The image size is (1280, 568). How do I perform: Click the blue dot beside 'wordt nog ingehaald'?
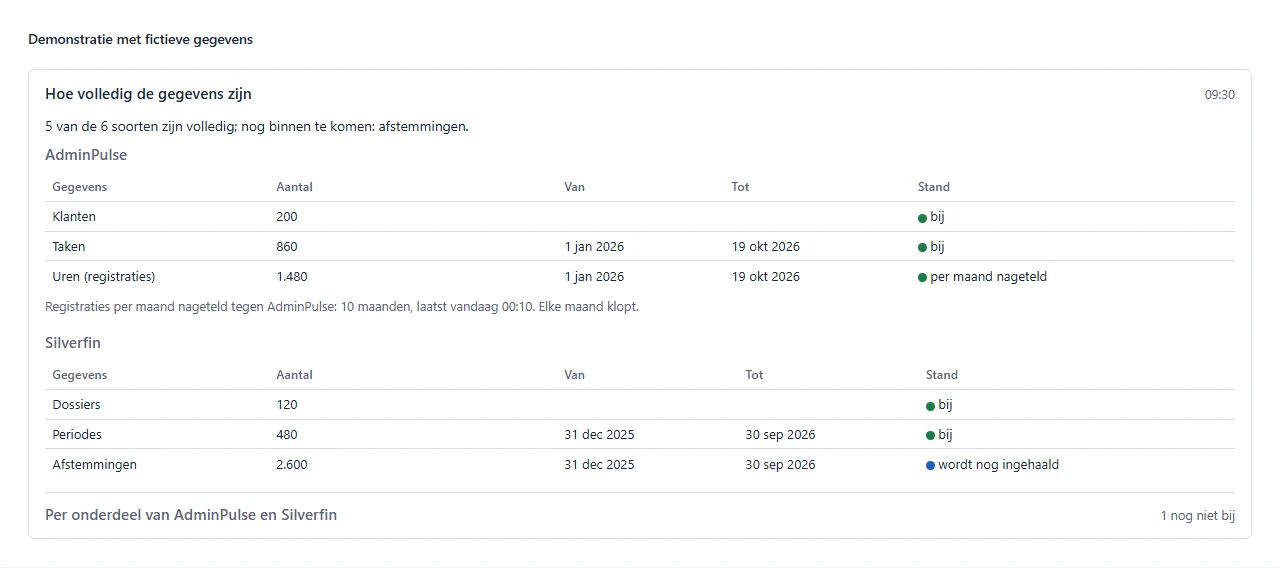coord(930,465)
